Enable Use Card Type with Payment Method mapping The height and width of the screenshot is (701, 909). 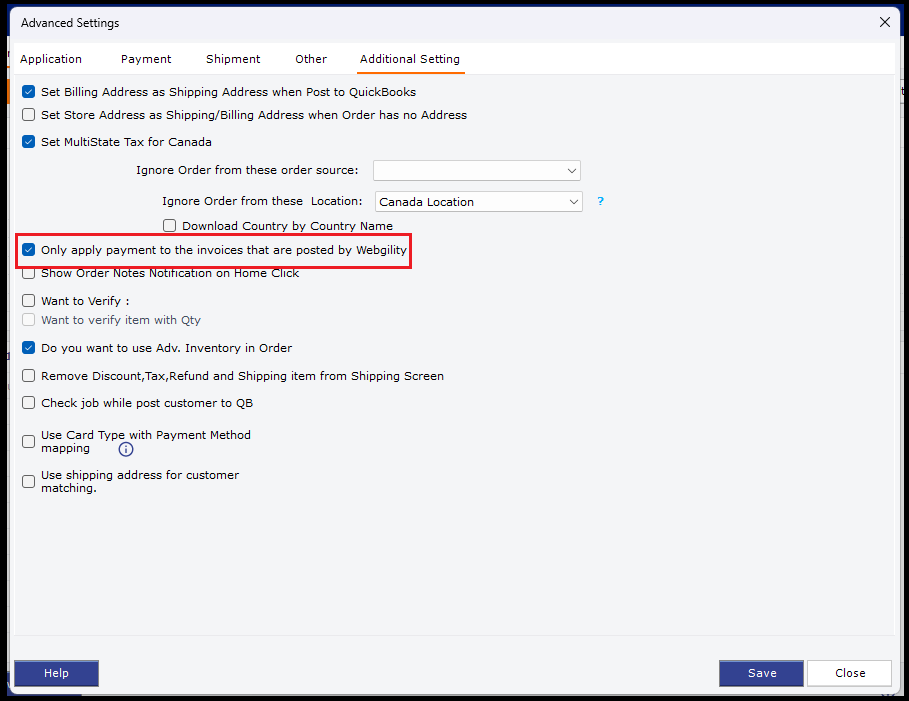click(x=28, y=441)
